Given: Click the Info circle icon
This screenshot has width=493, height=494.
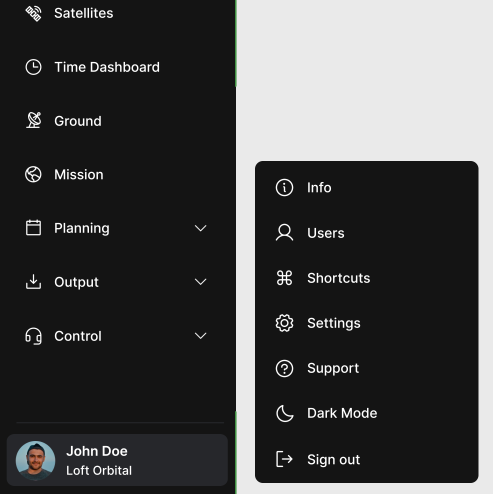Looking at the screenshot, I should point(284,188).
